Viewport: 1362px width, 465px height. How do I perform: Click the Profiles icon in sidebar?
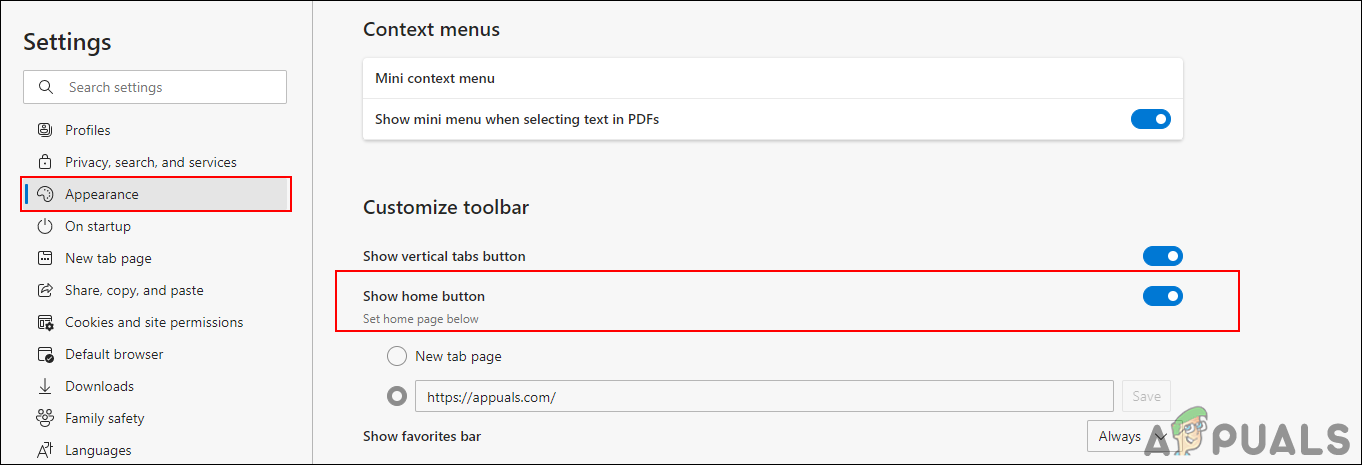click(x=45, y=130)
